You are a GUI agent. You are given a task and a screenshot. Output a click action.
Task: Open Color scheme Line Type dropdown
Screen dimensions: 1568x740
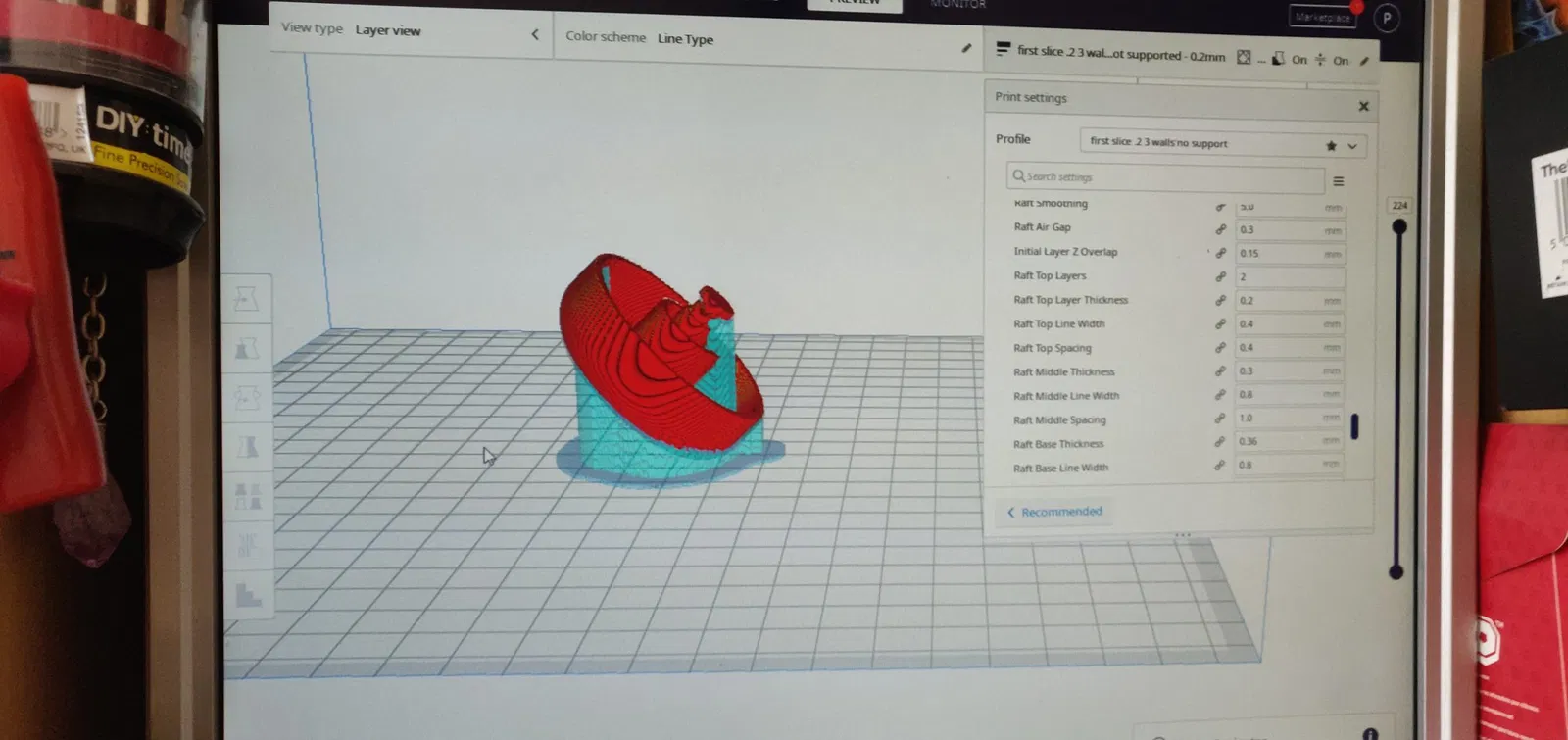point(768,41)
